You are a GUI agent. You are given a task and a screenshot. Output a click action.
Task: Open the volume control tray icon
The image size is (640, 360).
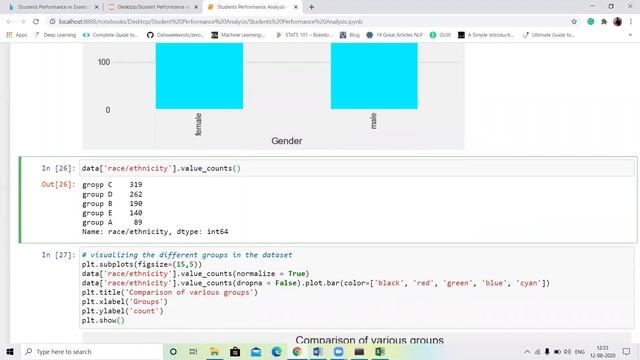coord(567,351)
